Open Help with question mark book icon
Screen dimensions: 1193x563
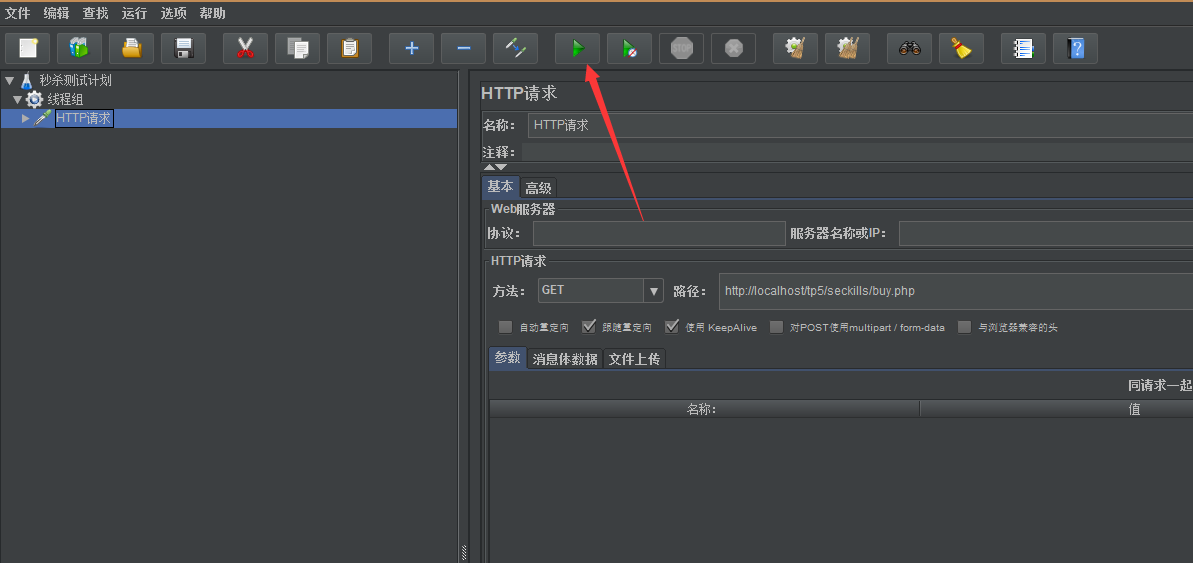click(x=1075, y=49)
